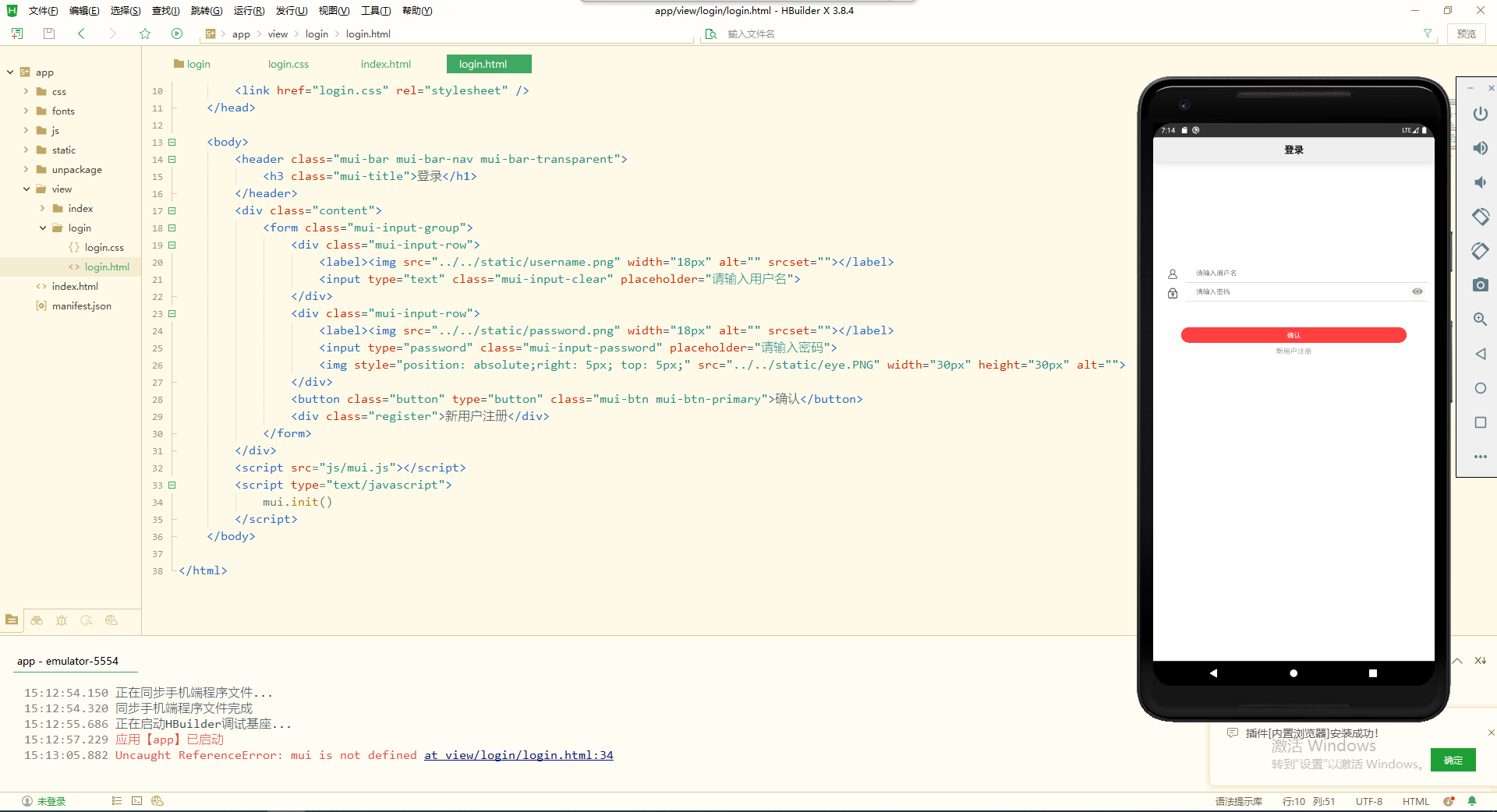Take emulator screenshot with camera icon
The height and width of the screenshot is (812, 1497).
point(1480,285)
